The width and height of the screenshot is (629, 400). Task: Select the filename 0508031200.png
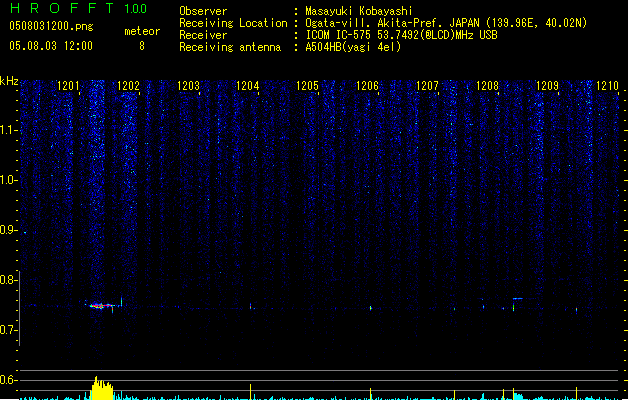(51, 26)
